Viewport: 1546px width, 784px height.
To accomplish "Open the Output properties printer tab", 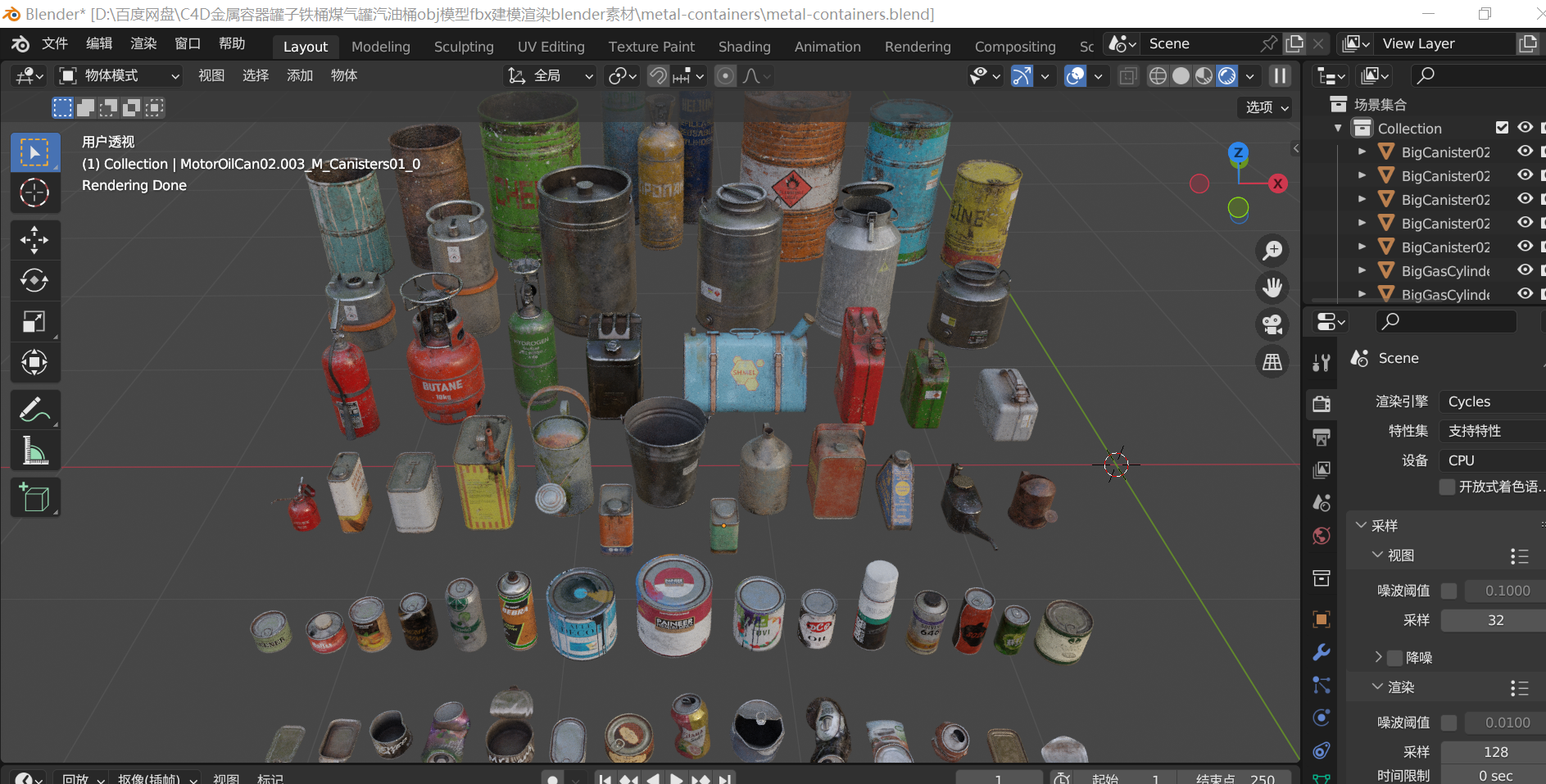I will coord(1321,437).
